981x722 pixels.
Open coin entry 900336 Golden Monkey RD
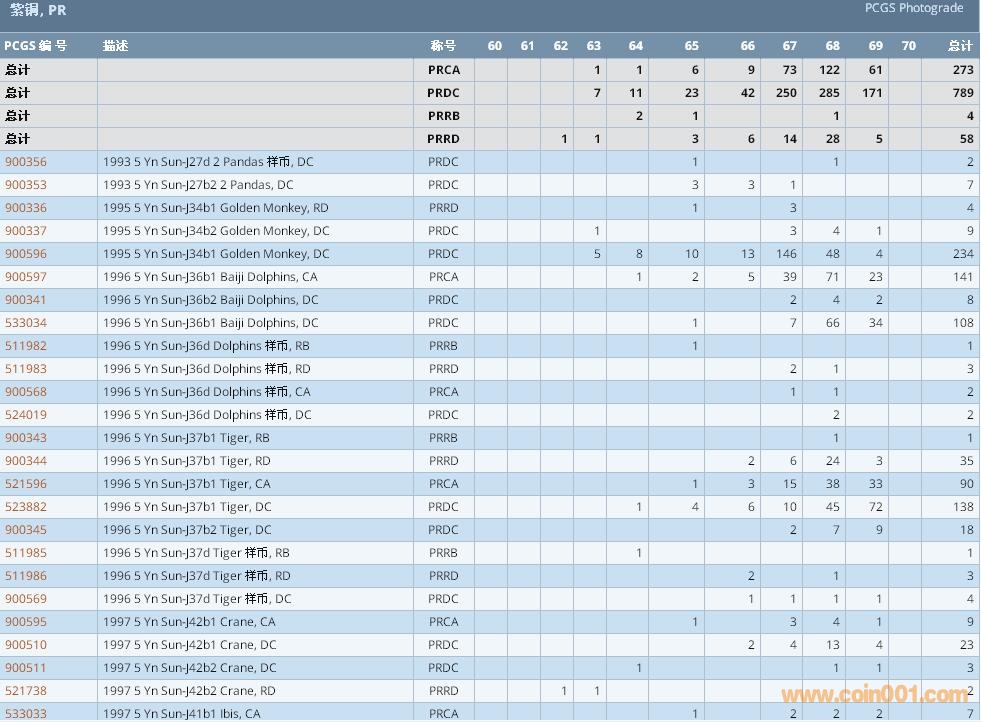(26, 208)
